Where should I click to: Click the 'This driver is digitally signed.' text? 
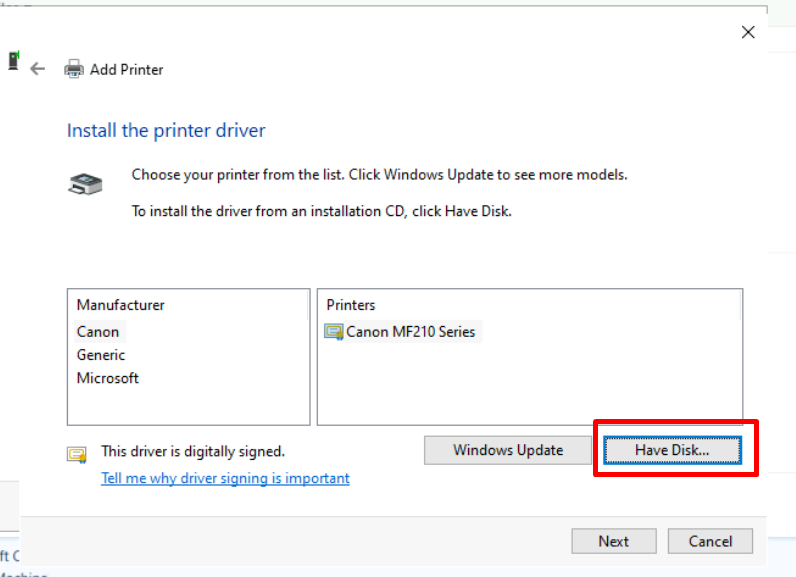pos(193,451)
